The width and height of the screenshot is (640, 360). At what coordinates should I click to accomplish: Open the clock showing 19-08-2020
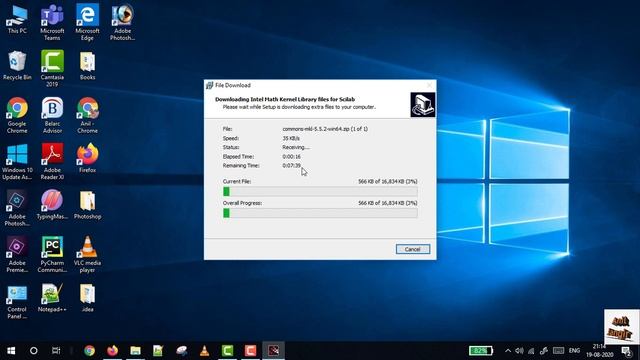[x=600, y=351]
